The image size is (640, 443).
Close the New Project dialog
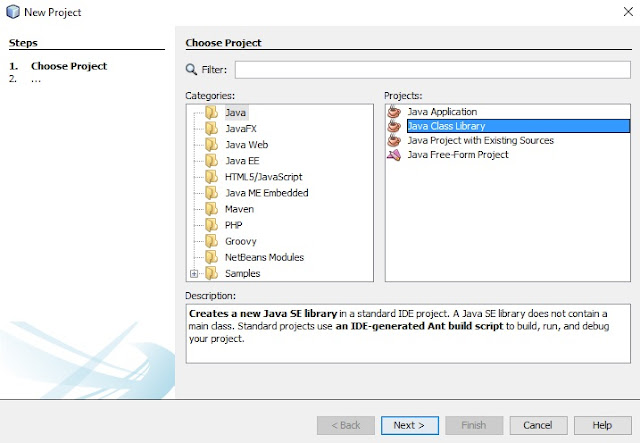point(628,12)
